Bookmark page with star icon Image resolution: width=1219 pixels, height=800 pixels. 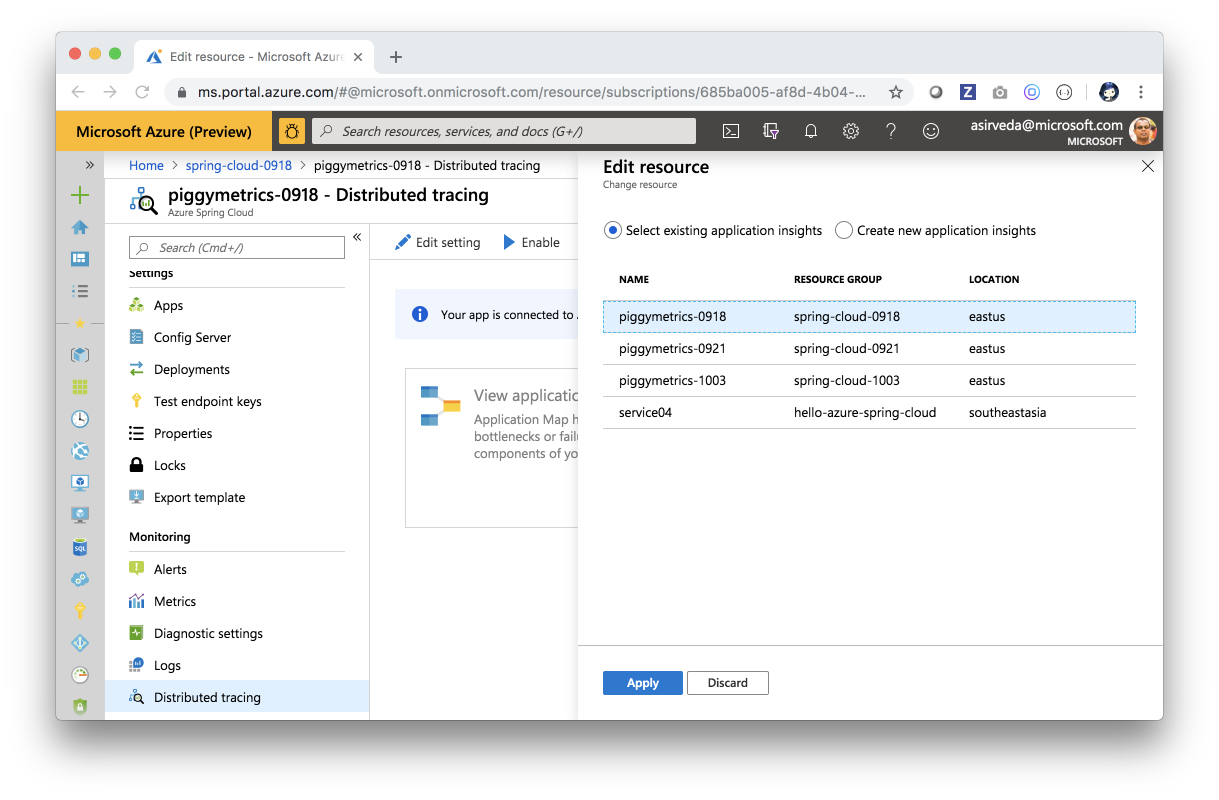coord(896,92)
